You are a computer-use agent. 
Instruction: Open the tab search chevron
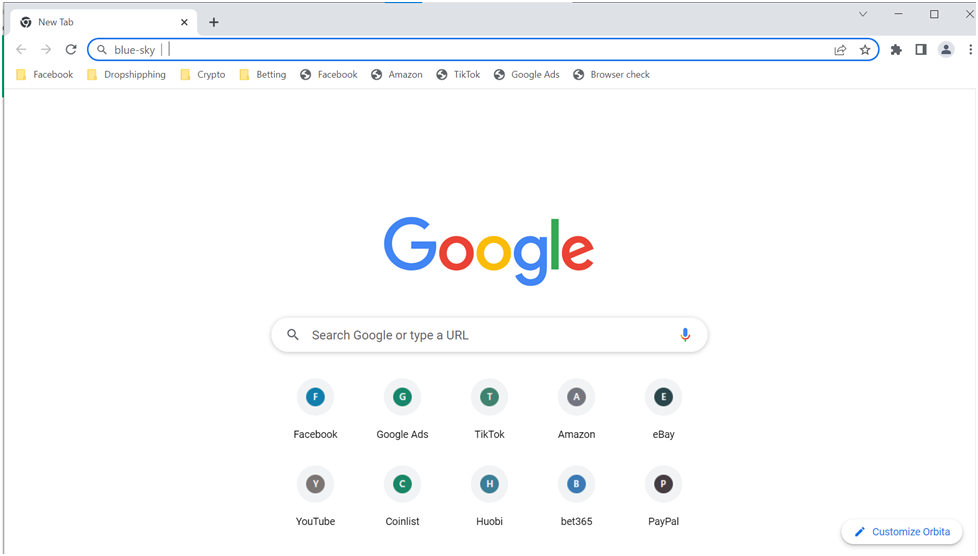pos(863,14)
